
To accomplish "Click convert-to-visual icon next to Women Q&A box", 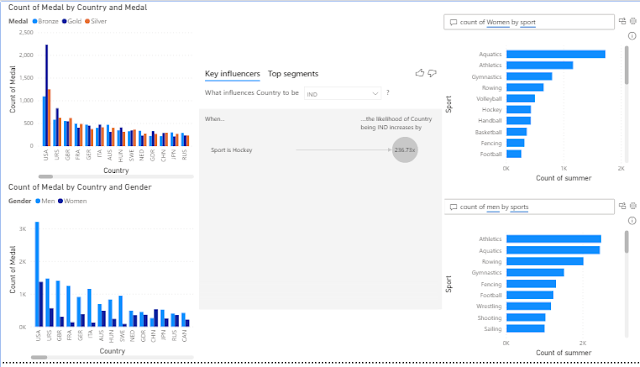I will 622,21.
